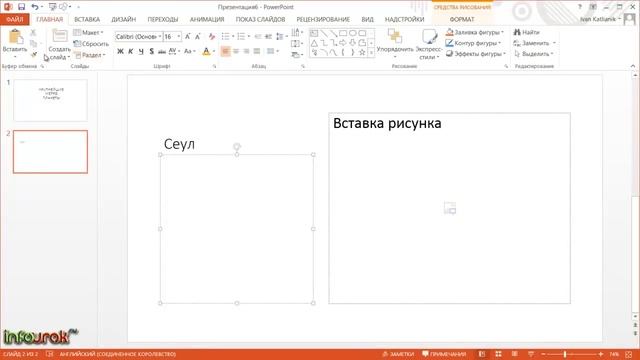This screenshot has width=640, height=360.
Task: Click the Сбросить reset button
Action: (x=91, y=44)
